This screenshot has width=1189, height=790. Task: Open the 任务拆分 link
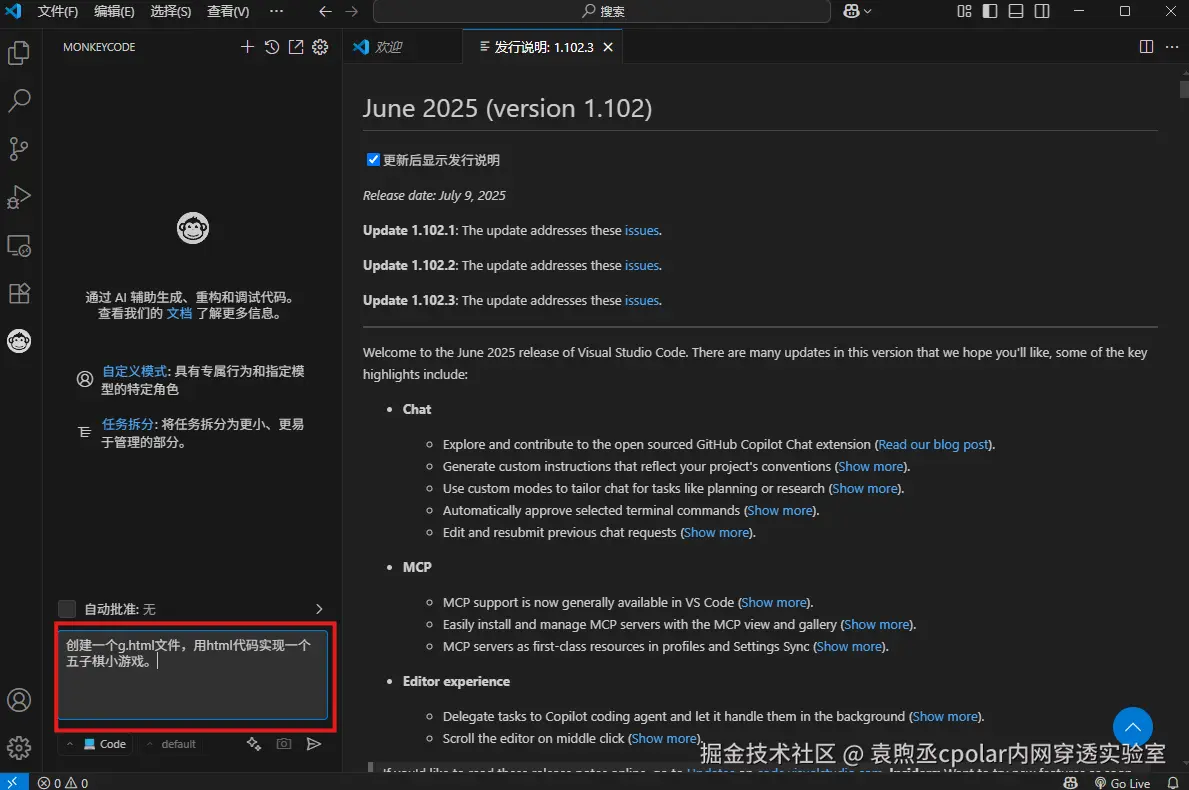pyautogui.click(x=127, y=424)
